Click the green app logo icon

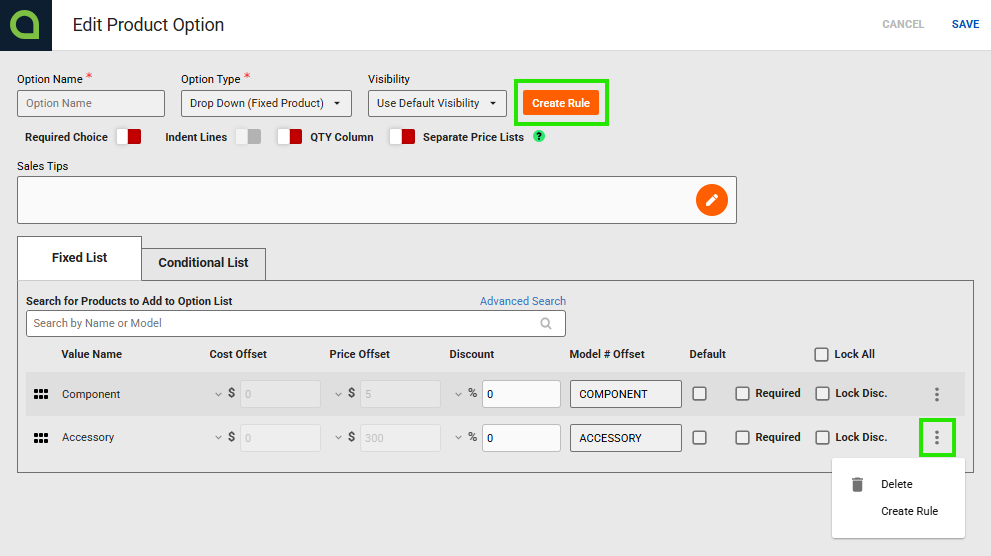pyautogui.click(x=25, y=25)
